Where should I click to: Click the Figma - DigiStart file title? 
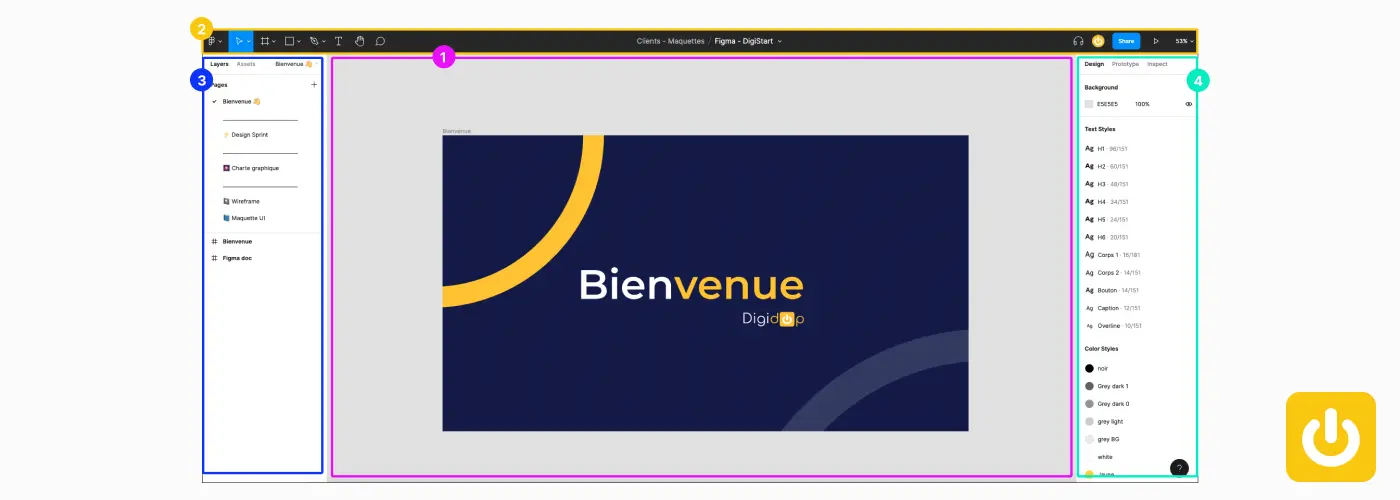tap(744, 41)
